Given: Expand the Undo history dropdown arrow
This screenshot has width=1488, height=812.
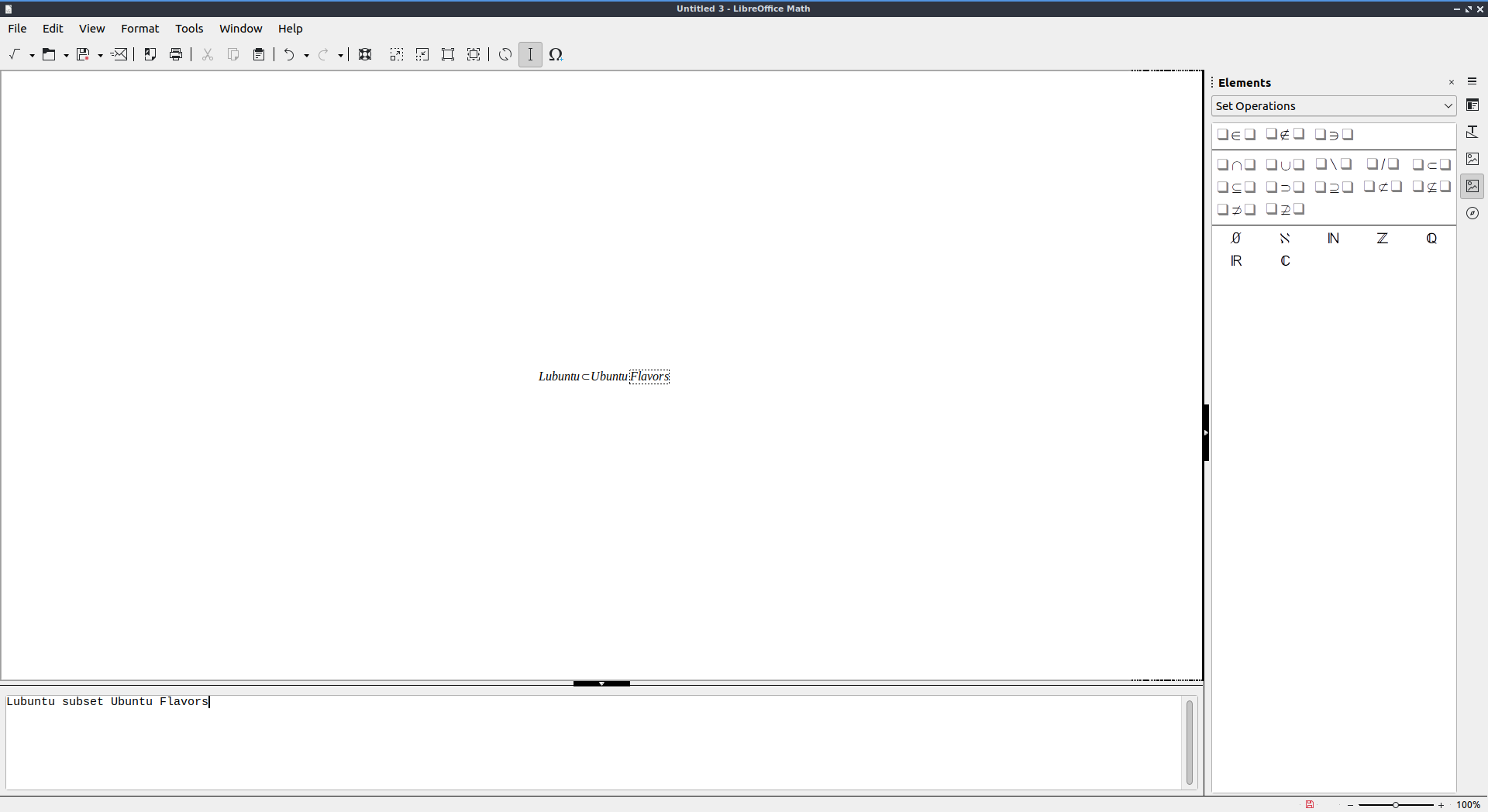Looking at the screenshot, I should [x=306, y=55].
